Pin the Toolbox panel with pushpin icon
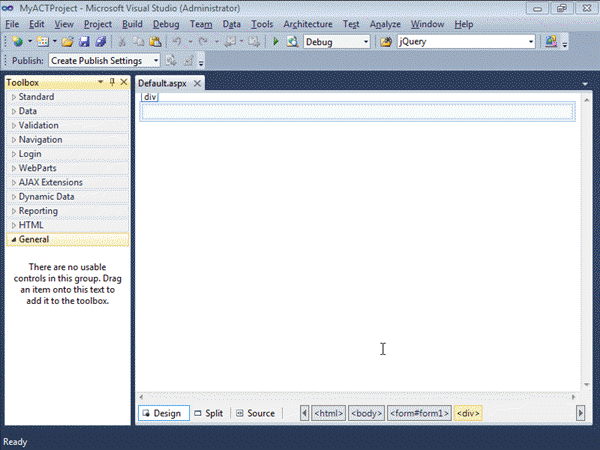Image resolution: width=600 pixels, height=450 pixels. click(x=112, y=82)
